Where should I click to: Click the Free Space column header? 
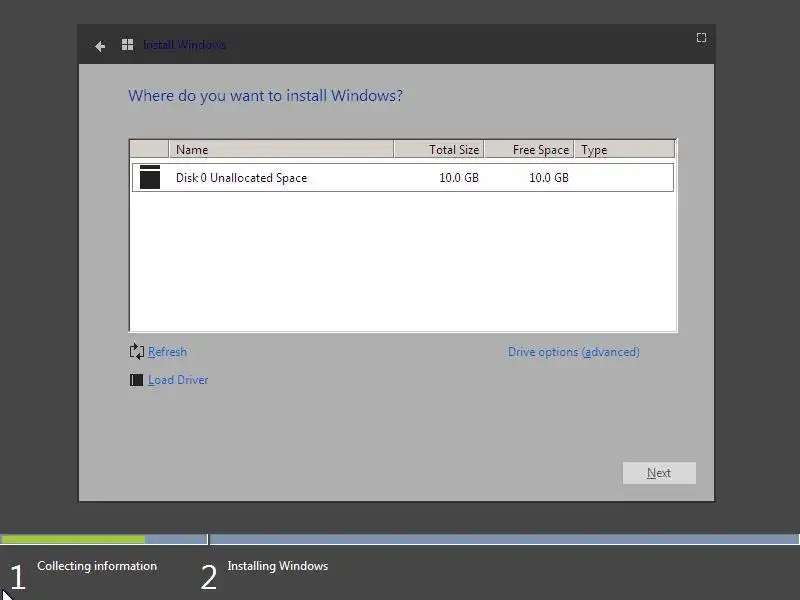coord(529,149)
